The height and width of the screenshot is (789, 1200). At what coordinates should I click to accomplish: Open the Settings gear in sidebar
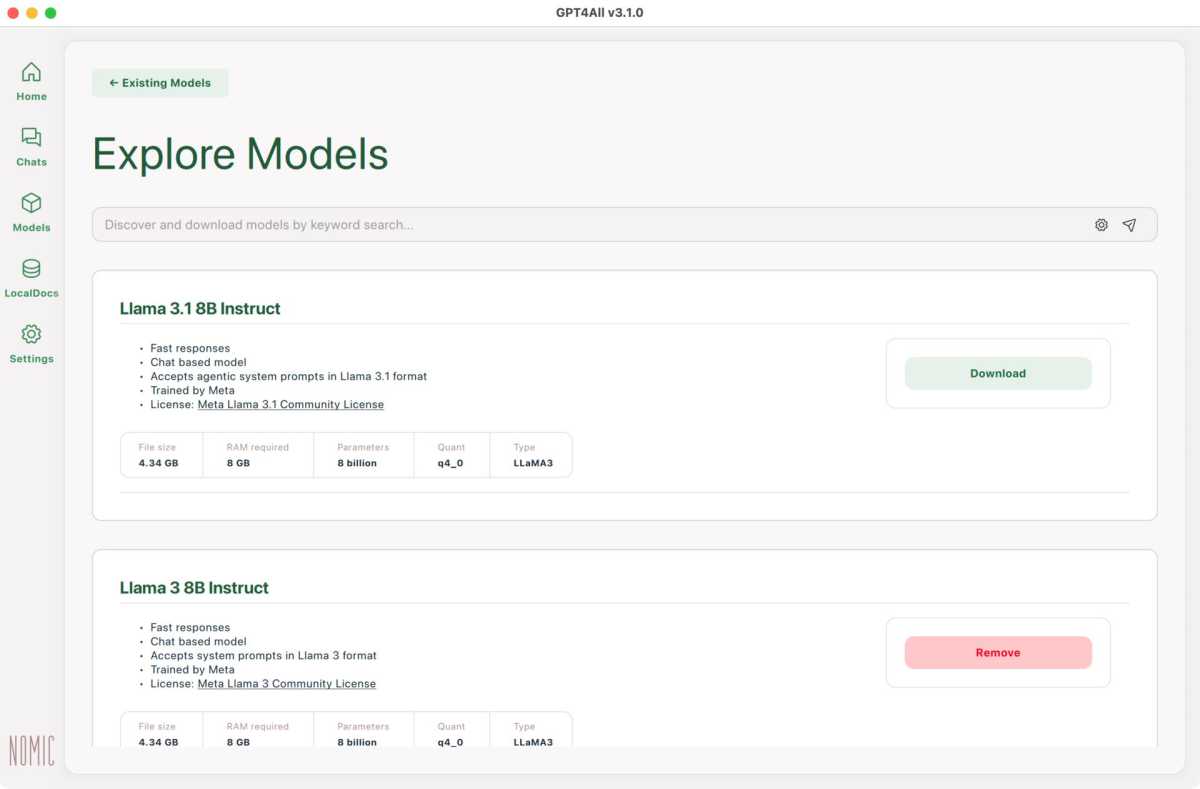31,335
